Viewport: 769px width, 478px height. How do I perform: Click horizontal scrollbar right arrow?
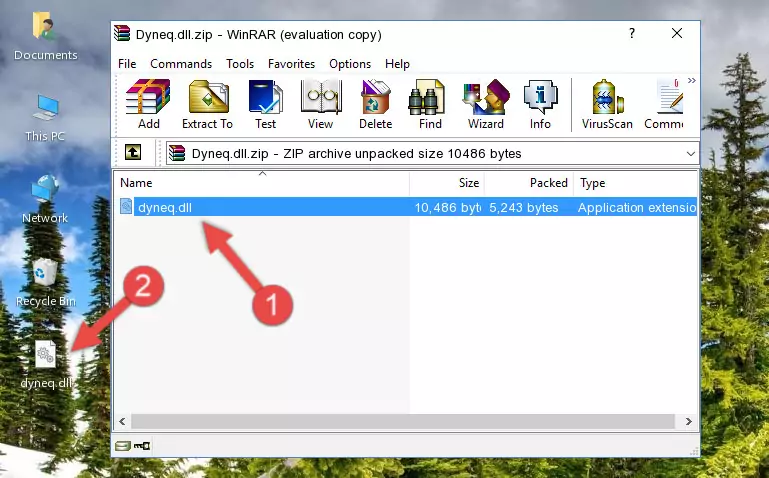pyautogui.click(x=689, y=422)
